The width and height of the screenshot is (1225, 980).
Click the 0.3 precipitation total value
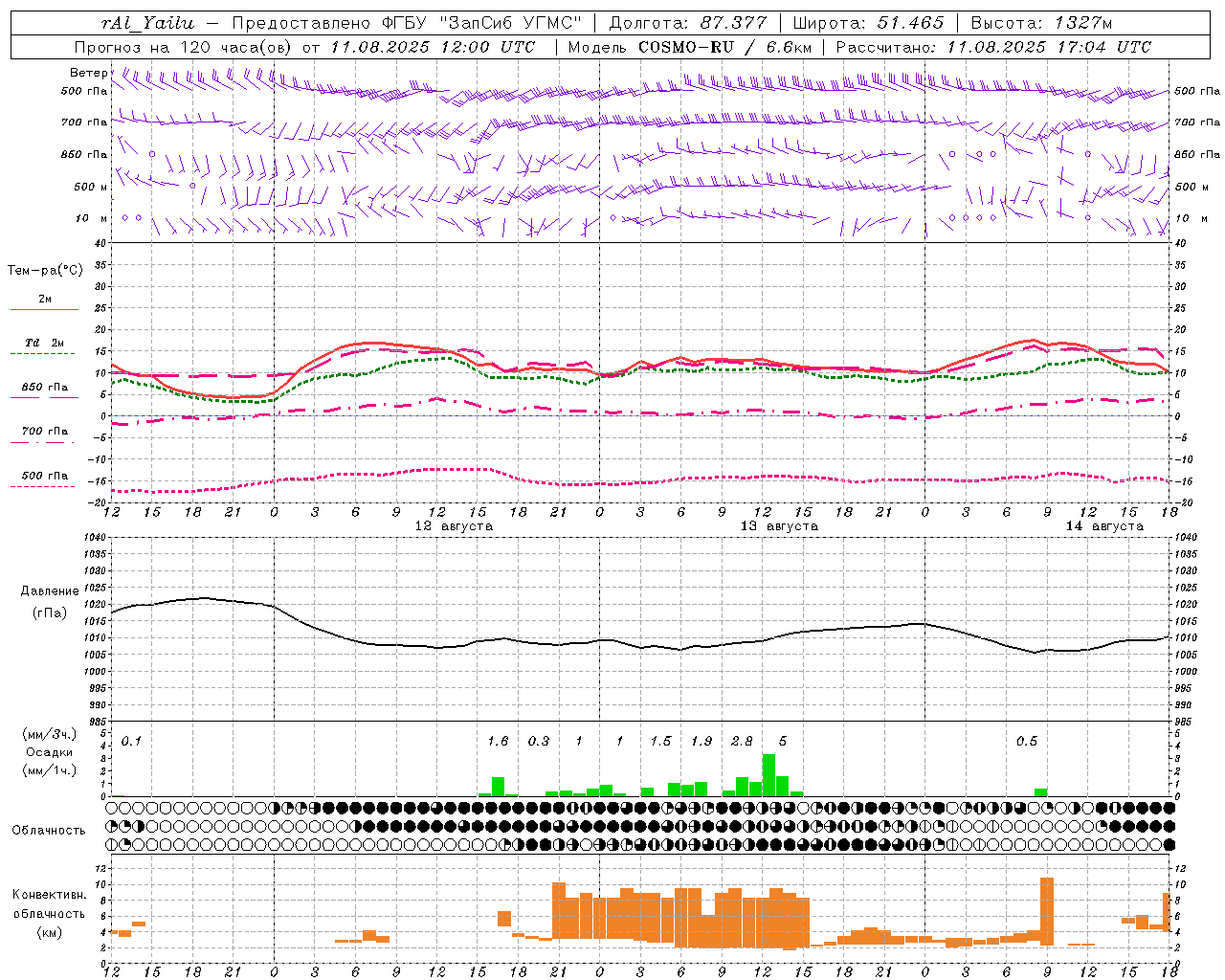pos(539,741)
